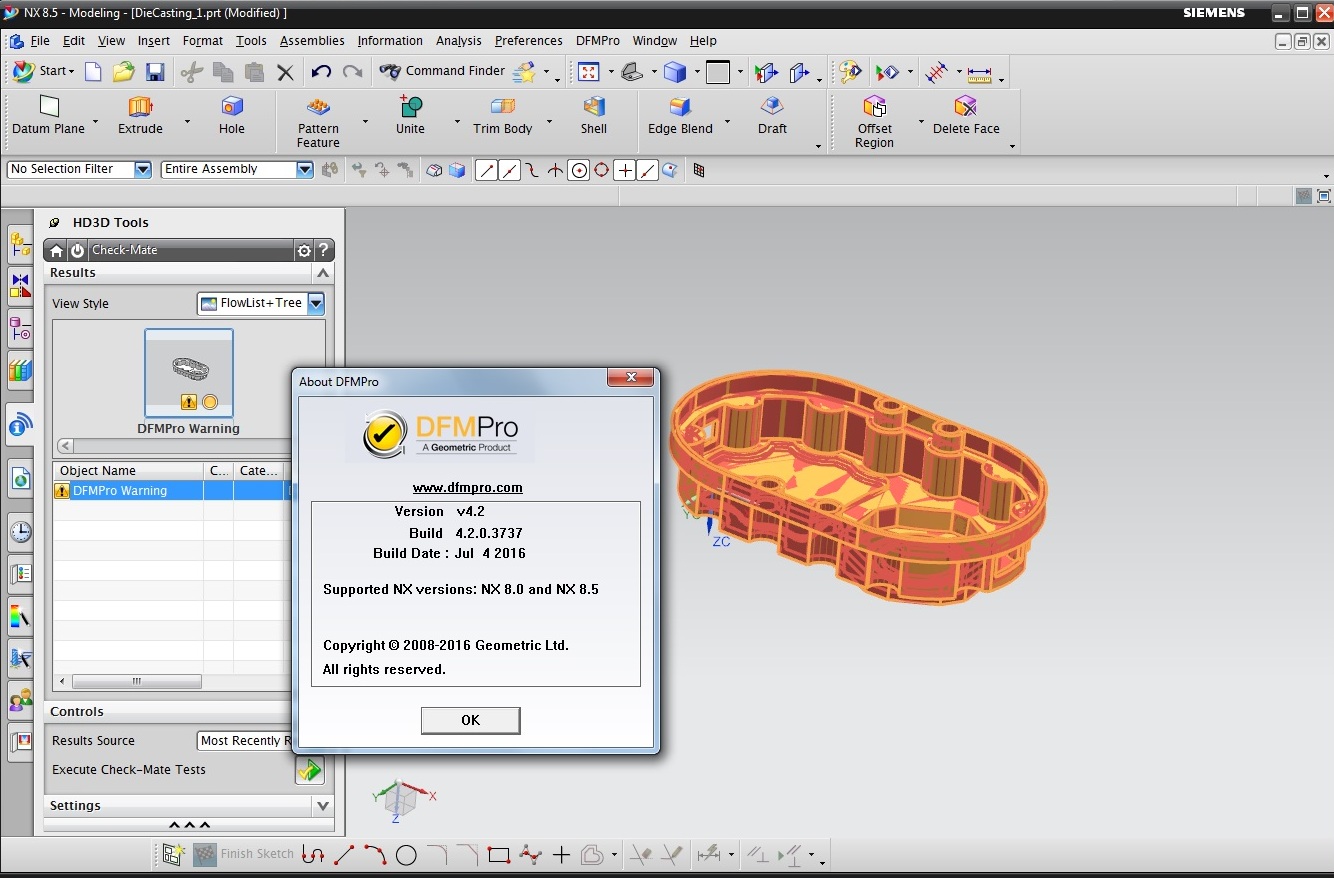Toggle the Arc Center snap point

579,170
